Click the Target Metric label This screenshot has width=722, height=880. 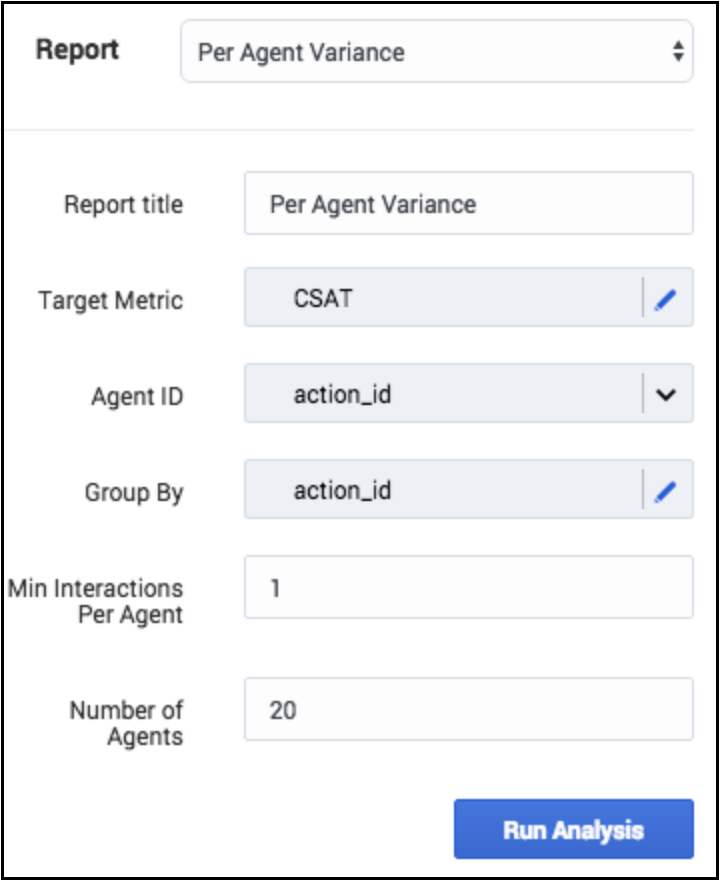point(110,300)
